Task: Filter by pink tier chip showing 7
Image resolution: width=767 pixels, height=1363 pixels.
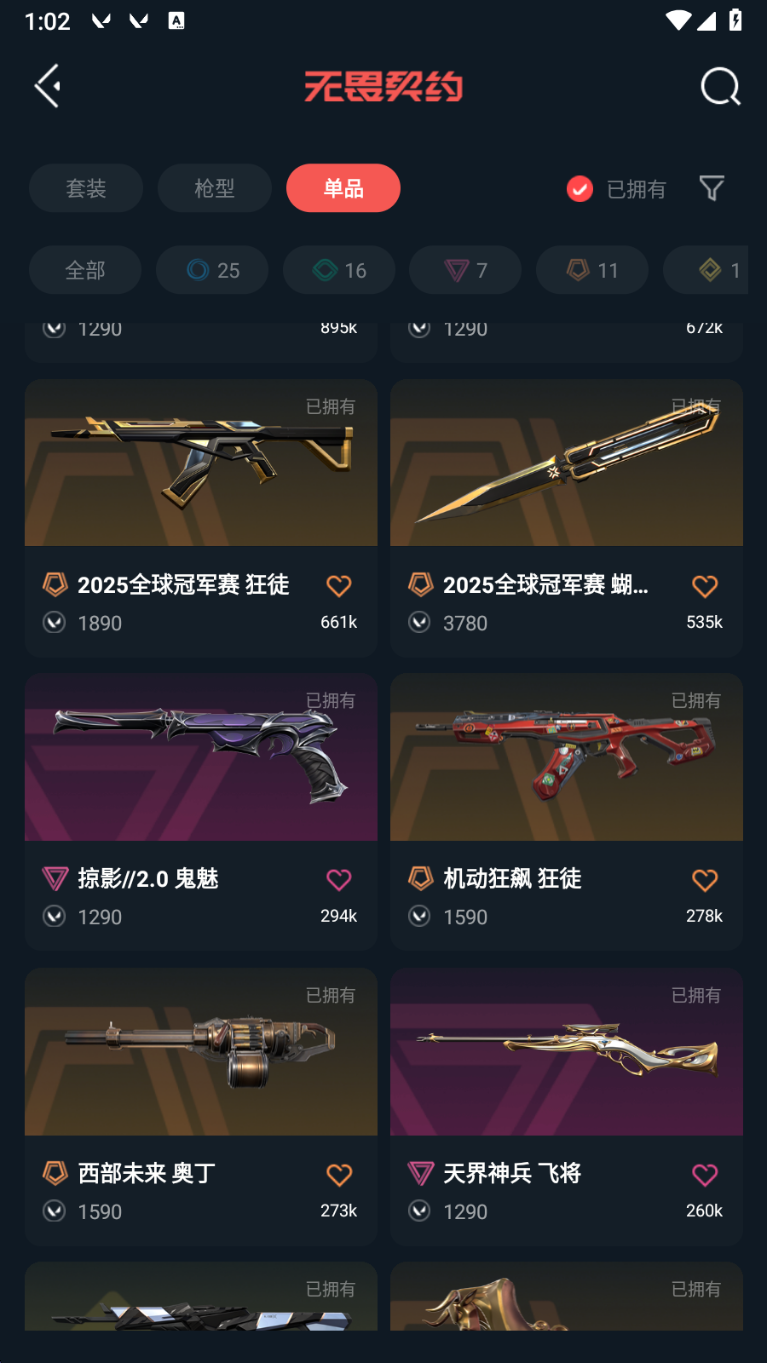Action: pos(465,270)
